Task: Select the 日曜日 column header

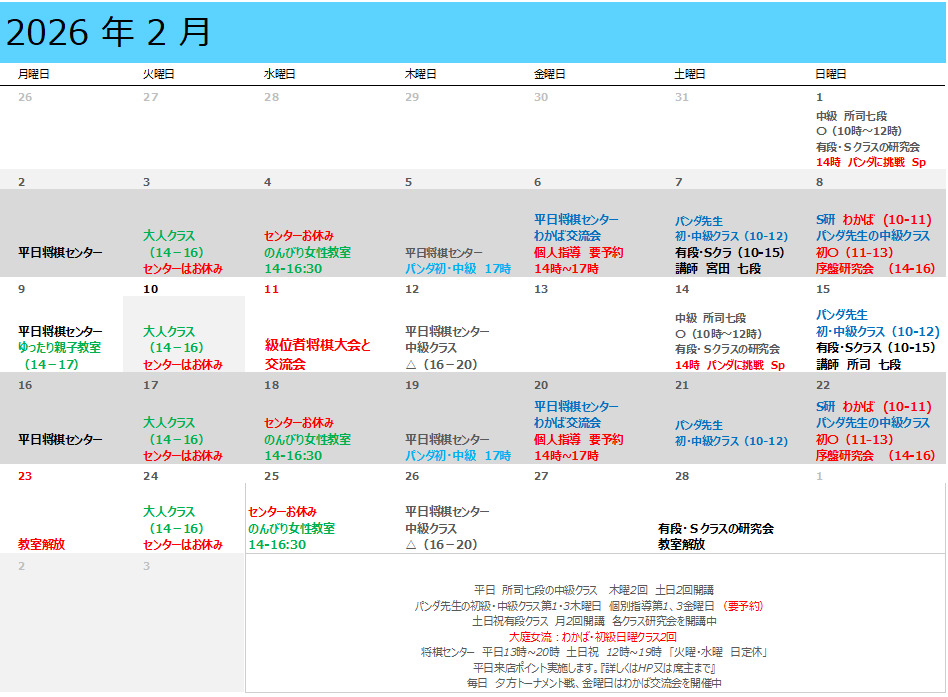Action: click(x=830, y=74)
